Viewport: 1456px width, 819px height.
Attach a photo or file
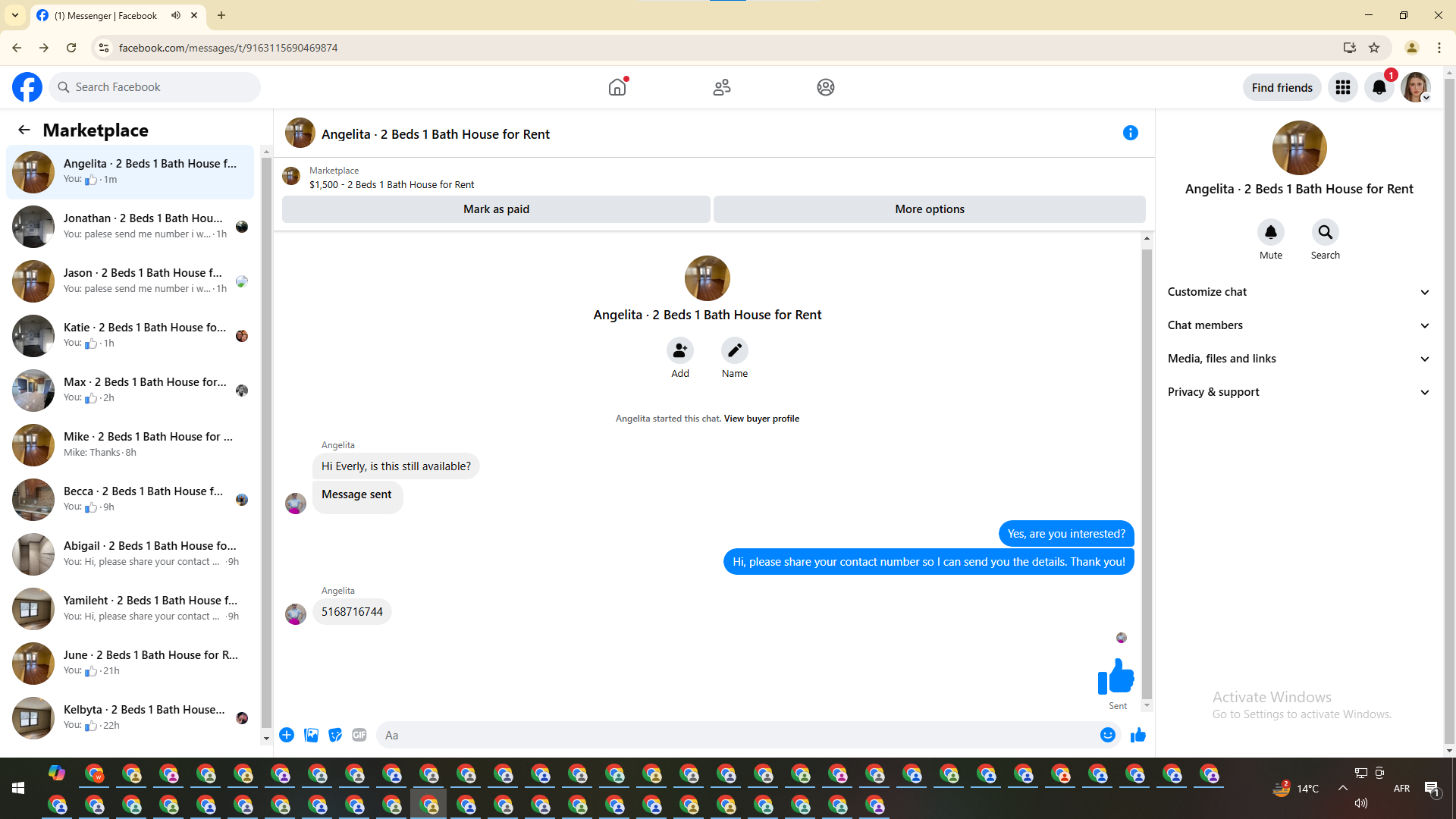311,735
